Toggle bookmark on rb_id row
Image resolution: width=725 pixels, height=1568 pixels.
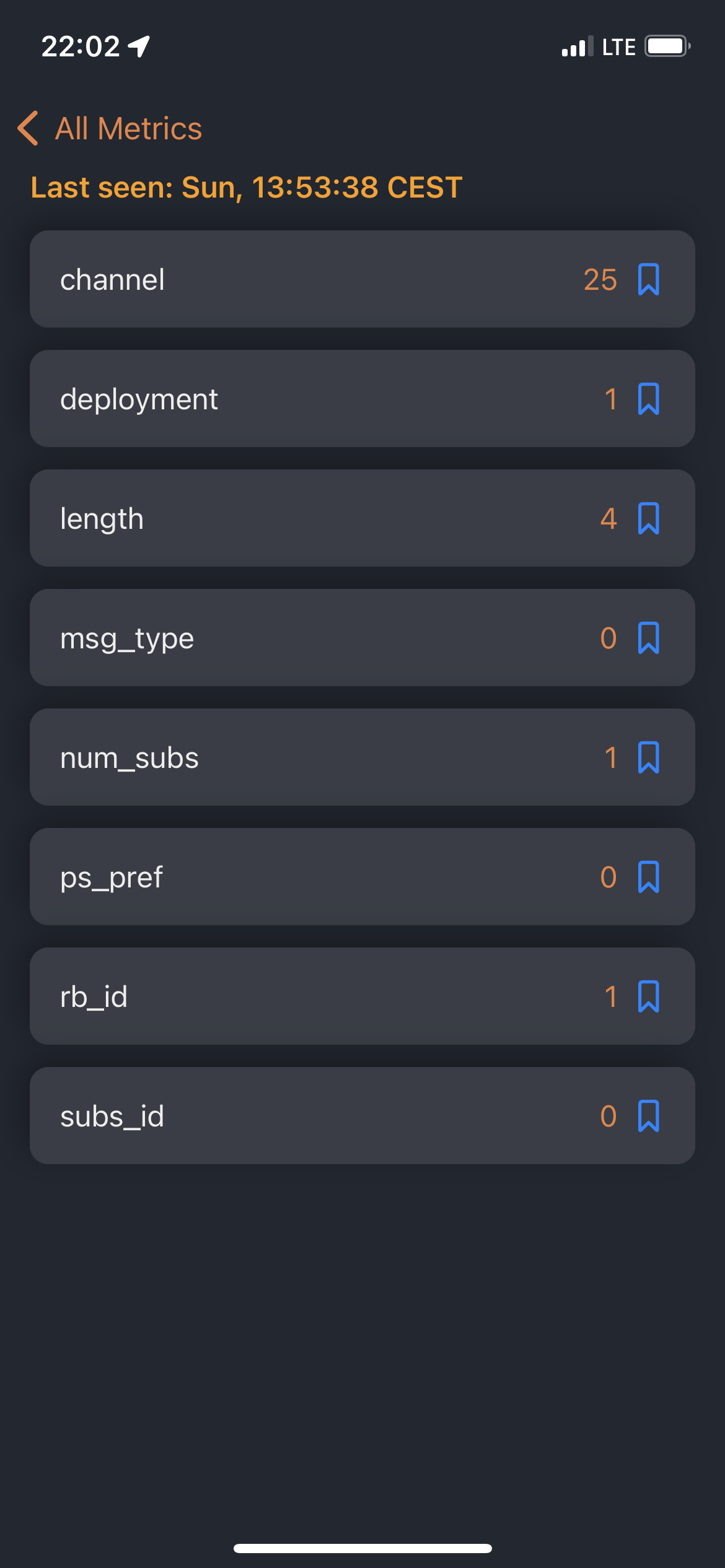pos(648,996)
